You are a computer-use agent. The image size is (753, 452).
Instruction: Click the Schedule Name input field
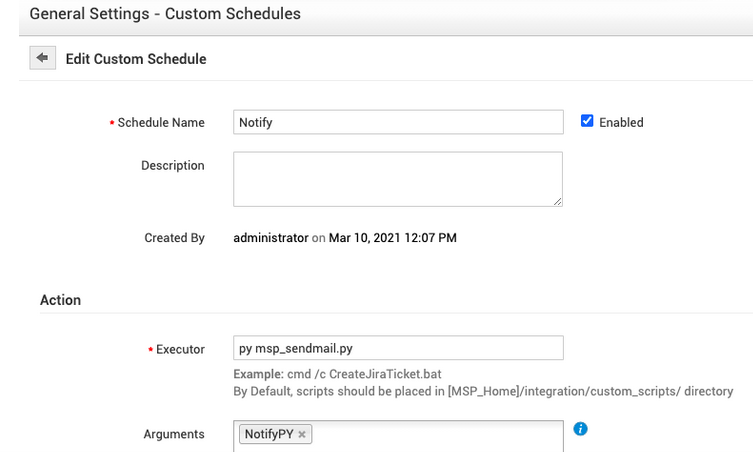point(398,122)
